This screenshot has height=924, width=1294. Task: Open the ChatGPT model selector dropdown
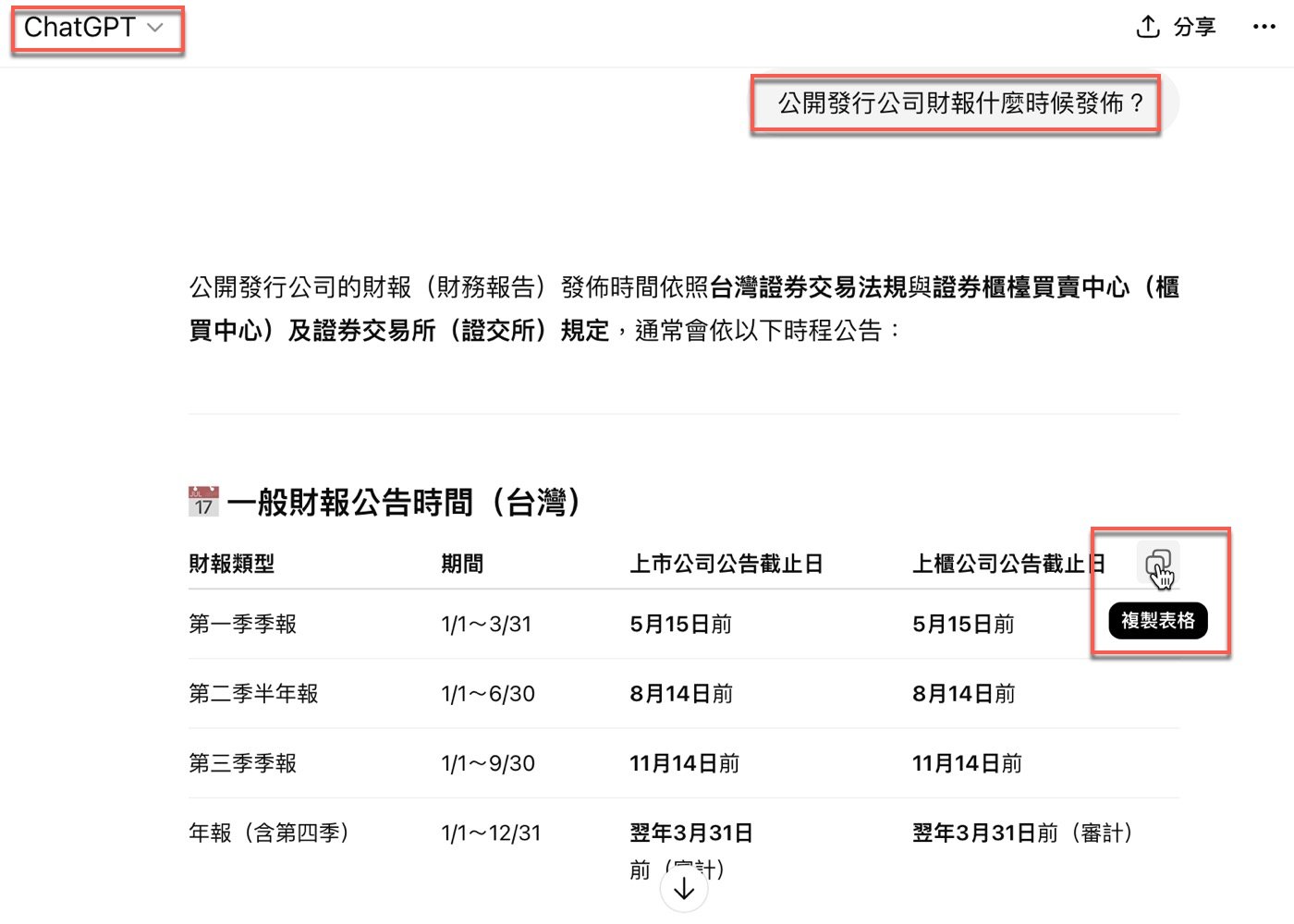94,28
